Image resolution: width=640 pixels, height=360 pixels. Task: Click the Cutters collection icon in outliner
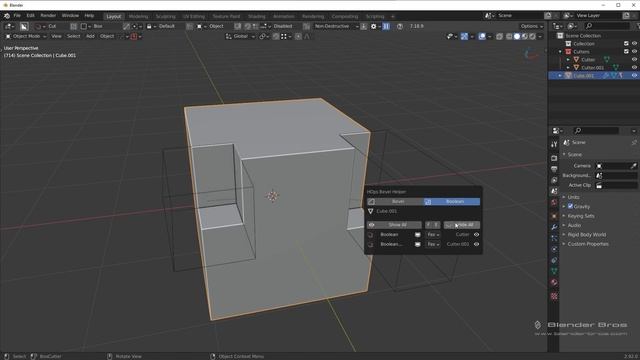click(568, 51)
